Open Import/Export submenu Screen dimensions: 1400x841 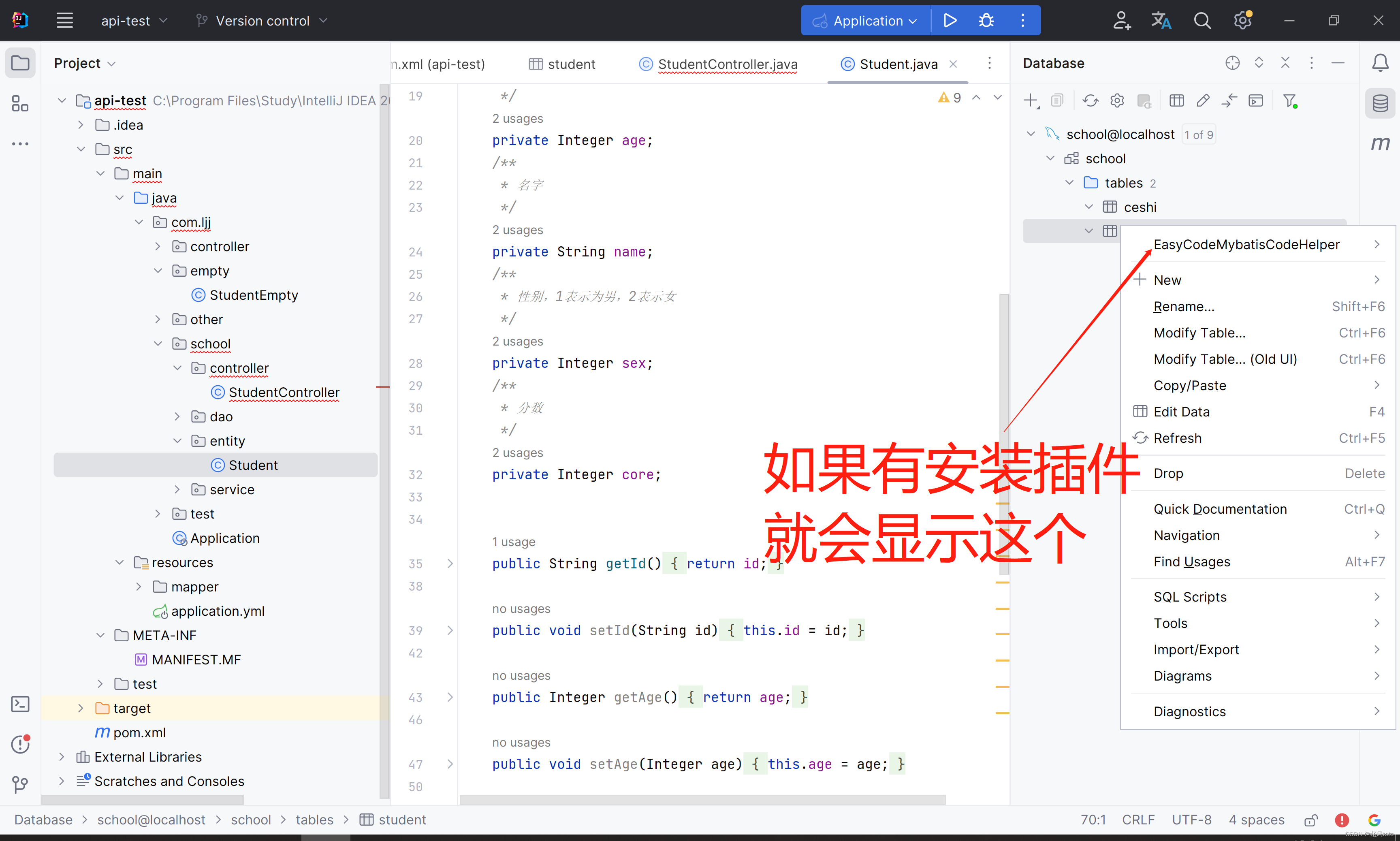(1258, 649)
